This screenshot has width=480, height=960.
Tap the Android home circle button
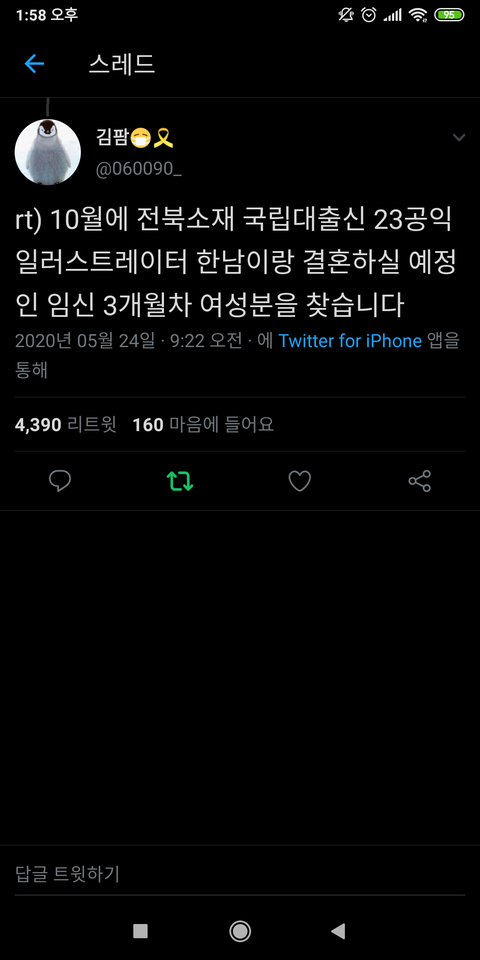240,931
